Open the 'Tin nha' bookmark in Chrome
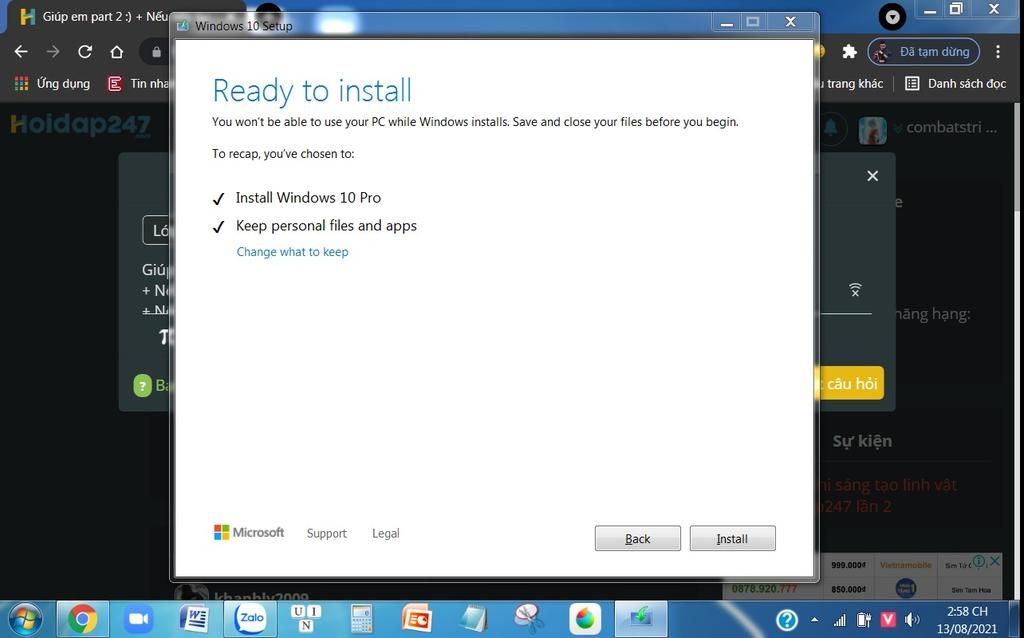Image resolution: width=1024 pixels, height=638 pixels. pyautogui.click(x=138, y=84)
